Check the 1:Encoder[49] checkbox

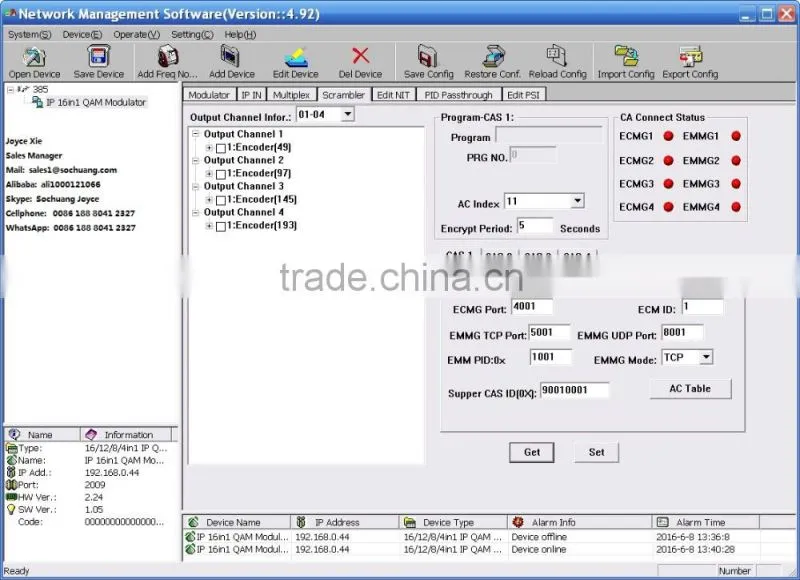tap(221, 148)
